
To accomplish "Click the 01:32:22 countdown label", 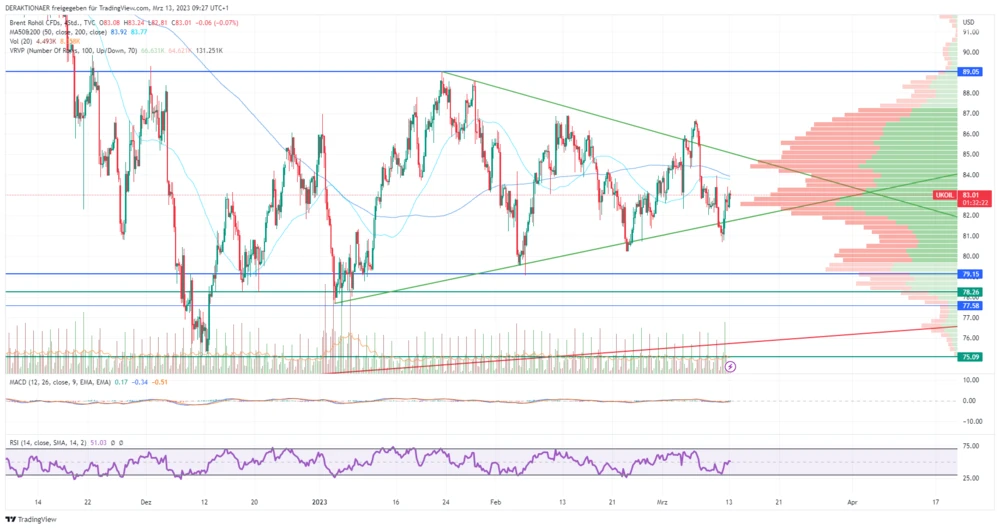I will (975, 203).
